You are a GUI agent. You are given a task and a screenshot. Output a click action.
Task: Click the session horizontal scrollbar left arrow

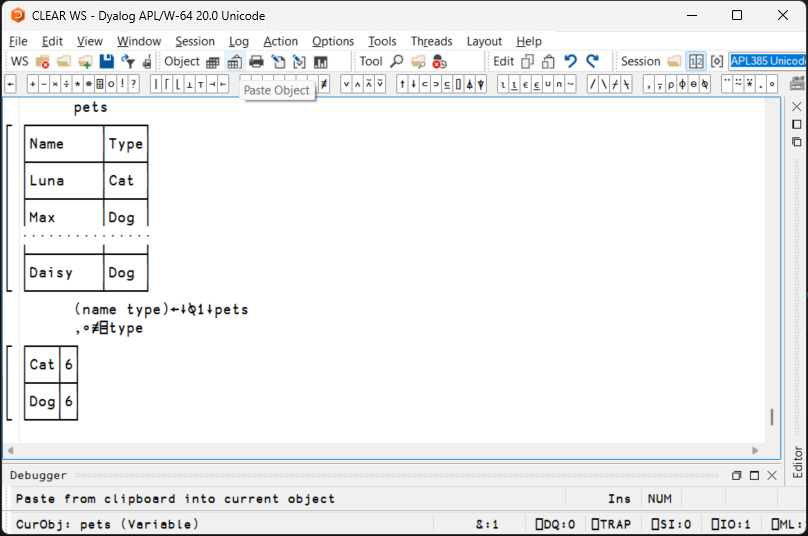coord(10,450)
